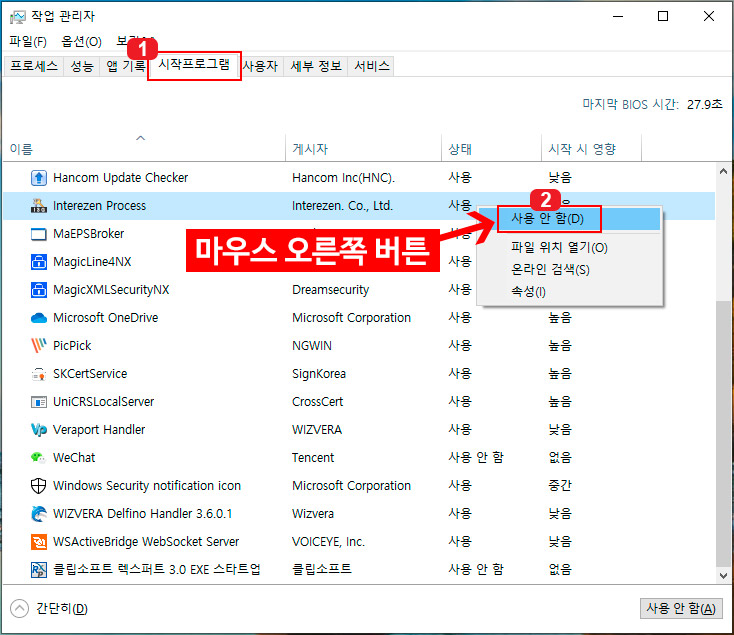Select the 시작프로그램 tab
This screenshot has width=734, height=635.
point(194,65)
